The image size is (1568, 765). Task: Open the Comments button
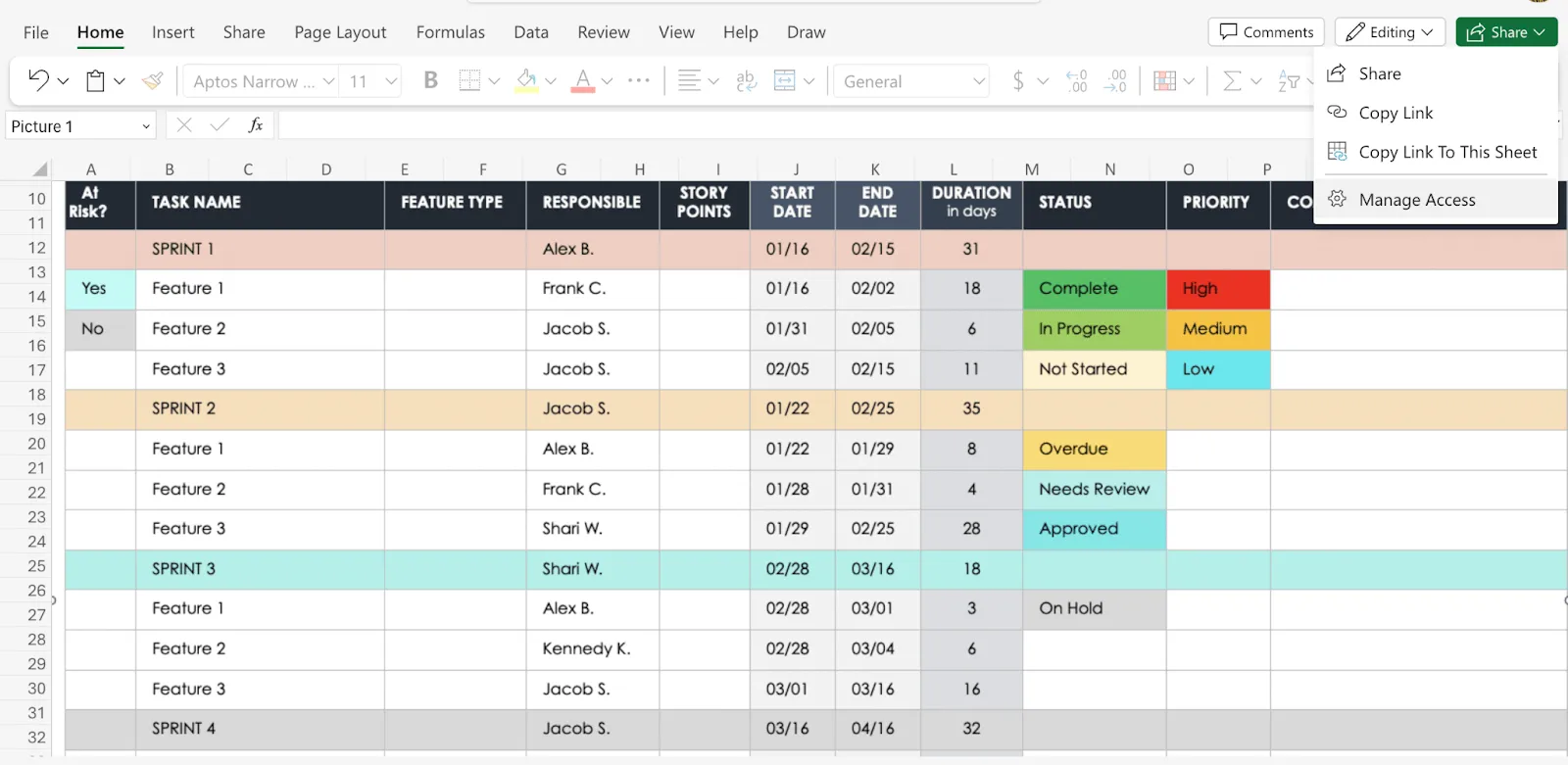coord(1266,32)
